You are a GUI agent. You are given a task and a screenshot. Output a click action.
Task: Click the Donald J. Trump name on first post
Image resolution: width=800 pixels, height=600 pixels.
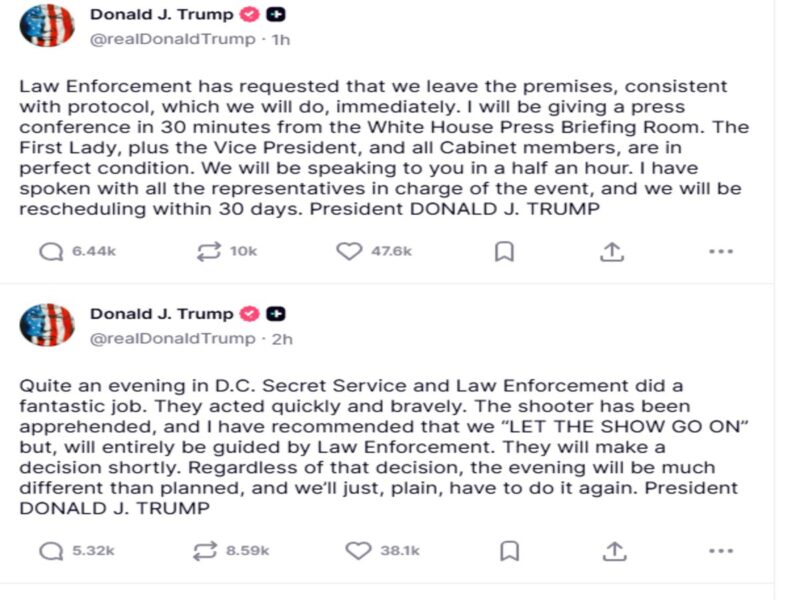coord(161,15)
